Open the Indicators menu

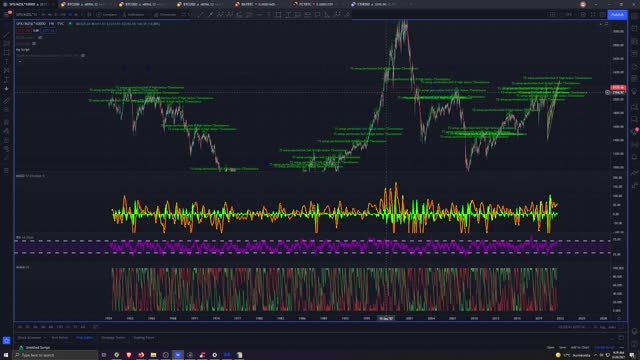[x=133, y=15]
